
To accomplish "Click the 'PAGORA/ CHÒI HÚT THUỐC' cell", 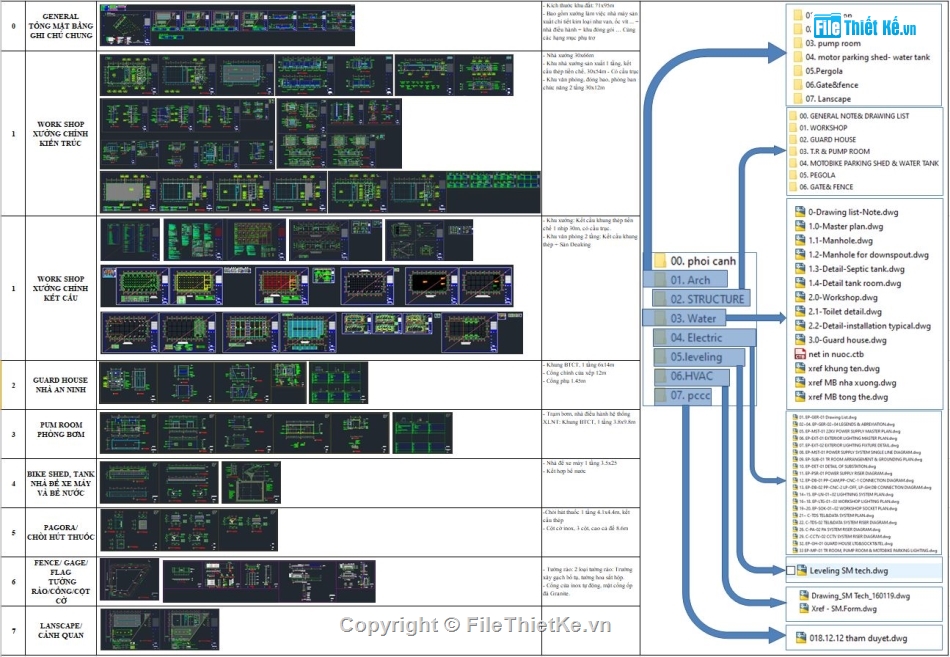I will (x=61, y=532).
